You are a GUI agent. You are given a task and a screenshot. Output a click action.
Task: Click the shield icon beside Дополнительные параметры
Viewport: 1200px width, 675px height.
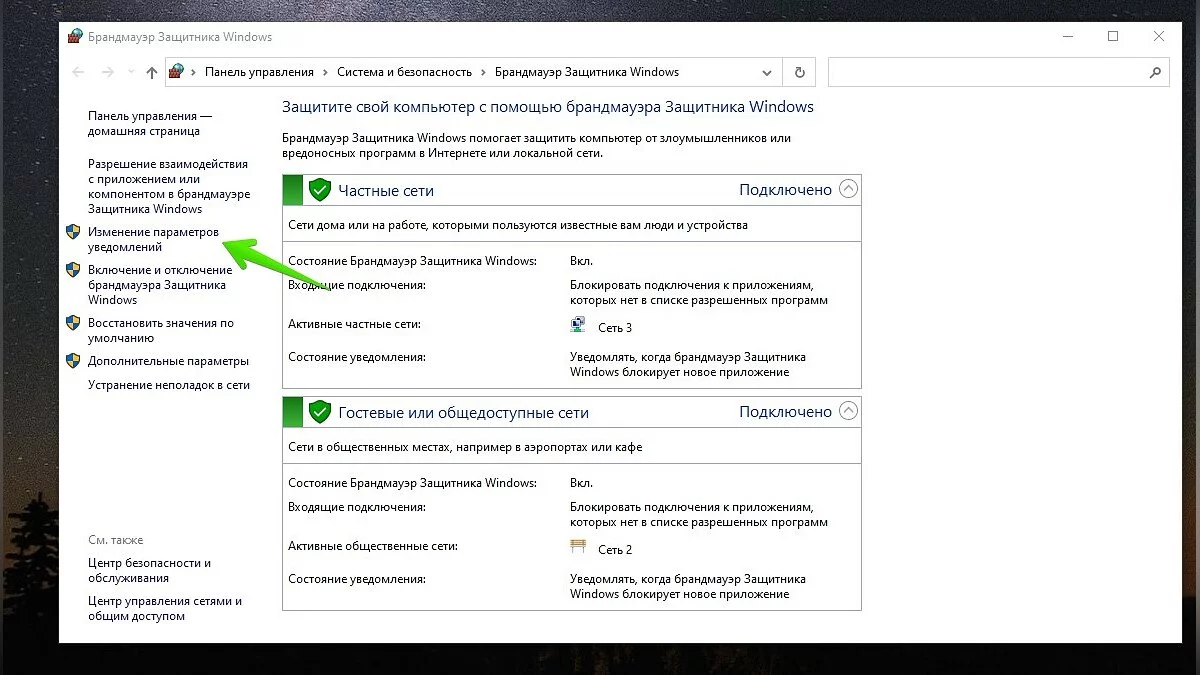tap(73, 361)
